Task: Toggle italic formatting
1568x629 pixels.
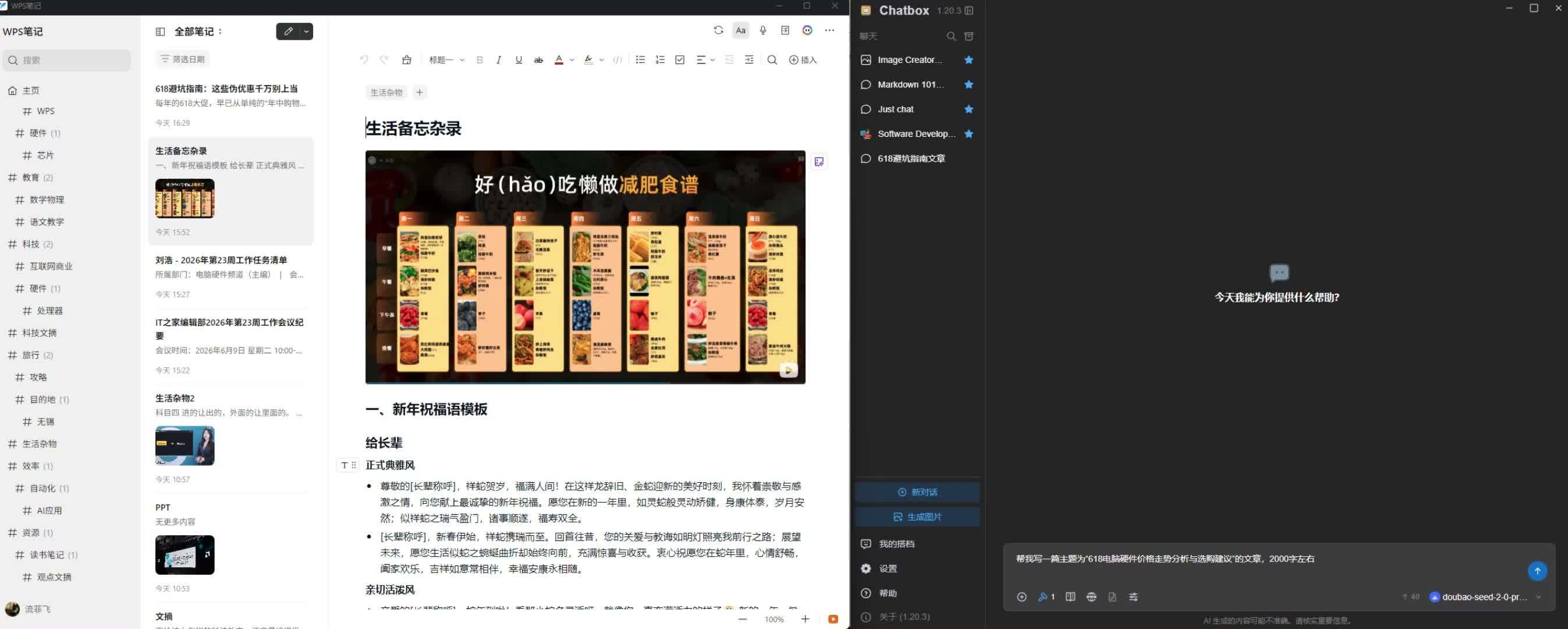Action: click(499, 59)
